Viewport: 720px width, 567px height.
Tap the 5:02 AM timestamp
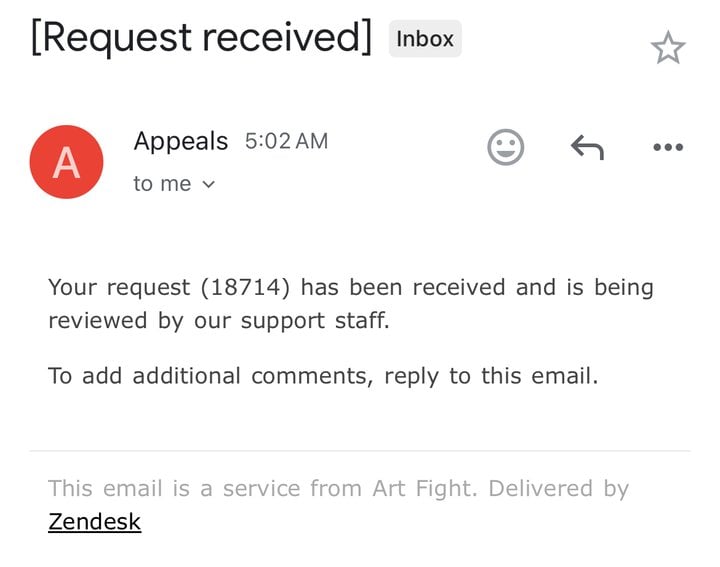(x=287, y=141)
